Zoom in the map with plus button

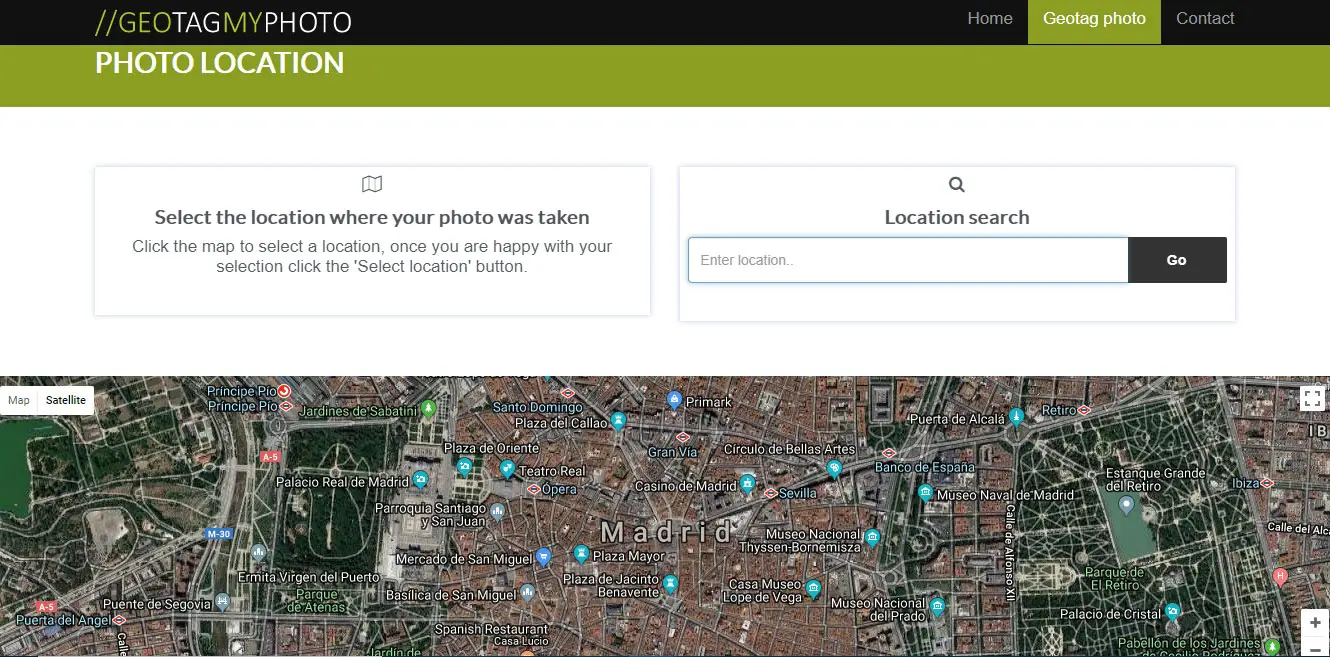point(1315,623)
